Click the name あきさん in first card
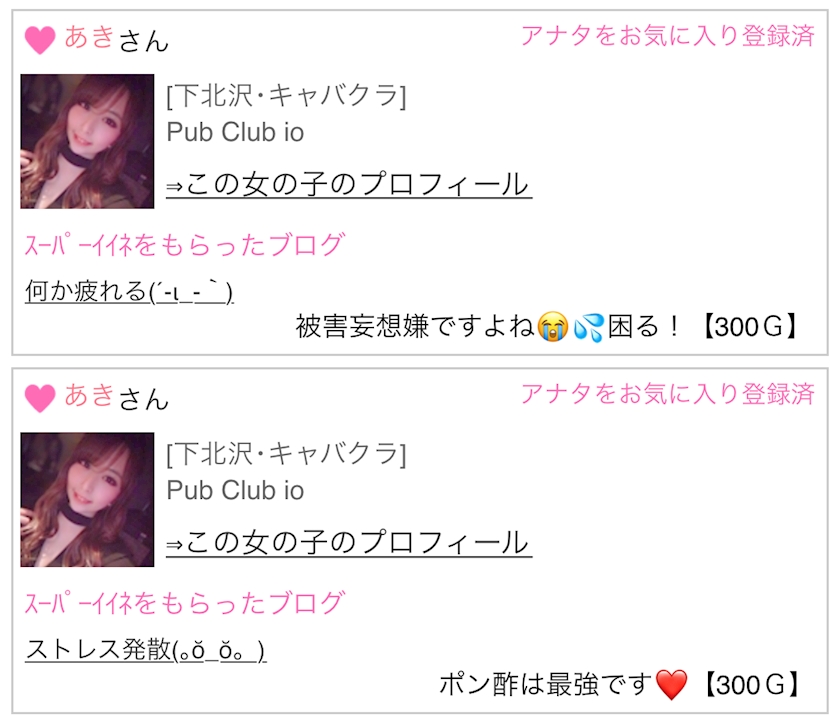This screenshot has height=715, width=840. tap(116, 39)
